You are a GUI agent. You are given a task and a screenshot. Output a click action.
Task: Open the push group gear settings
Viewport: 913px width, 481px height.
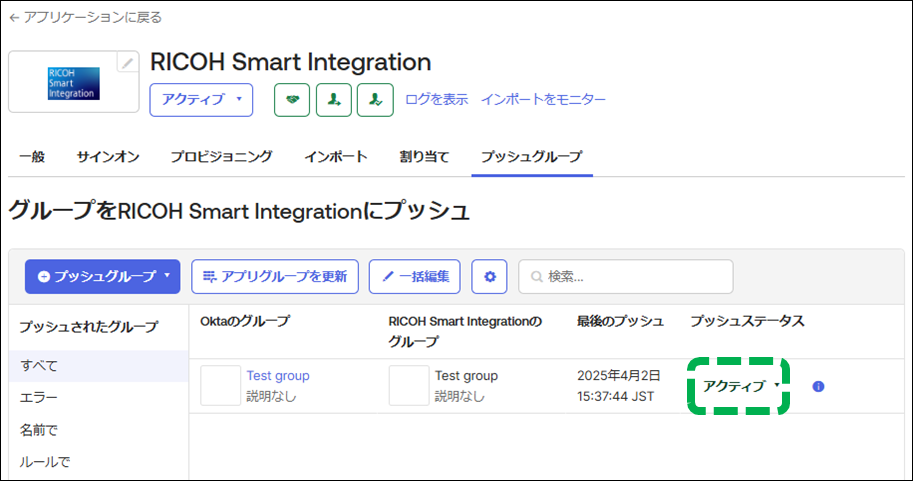pyautogui.click(x=489, y=277)
